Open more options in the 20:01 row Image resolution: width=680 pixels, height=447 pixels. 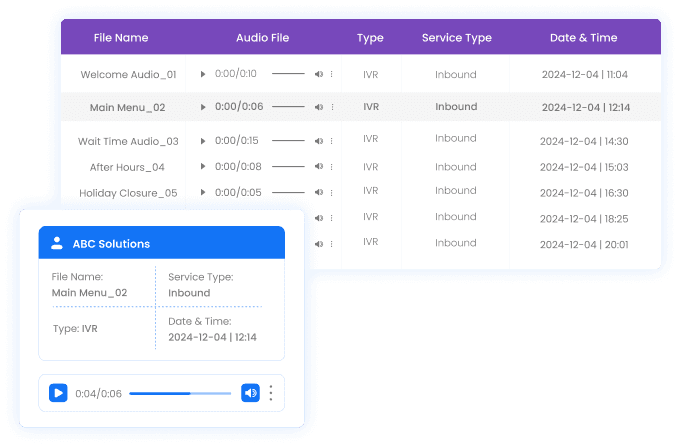tap(332, 244)
